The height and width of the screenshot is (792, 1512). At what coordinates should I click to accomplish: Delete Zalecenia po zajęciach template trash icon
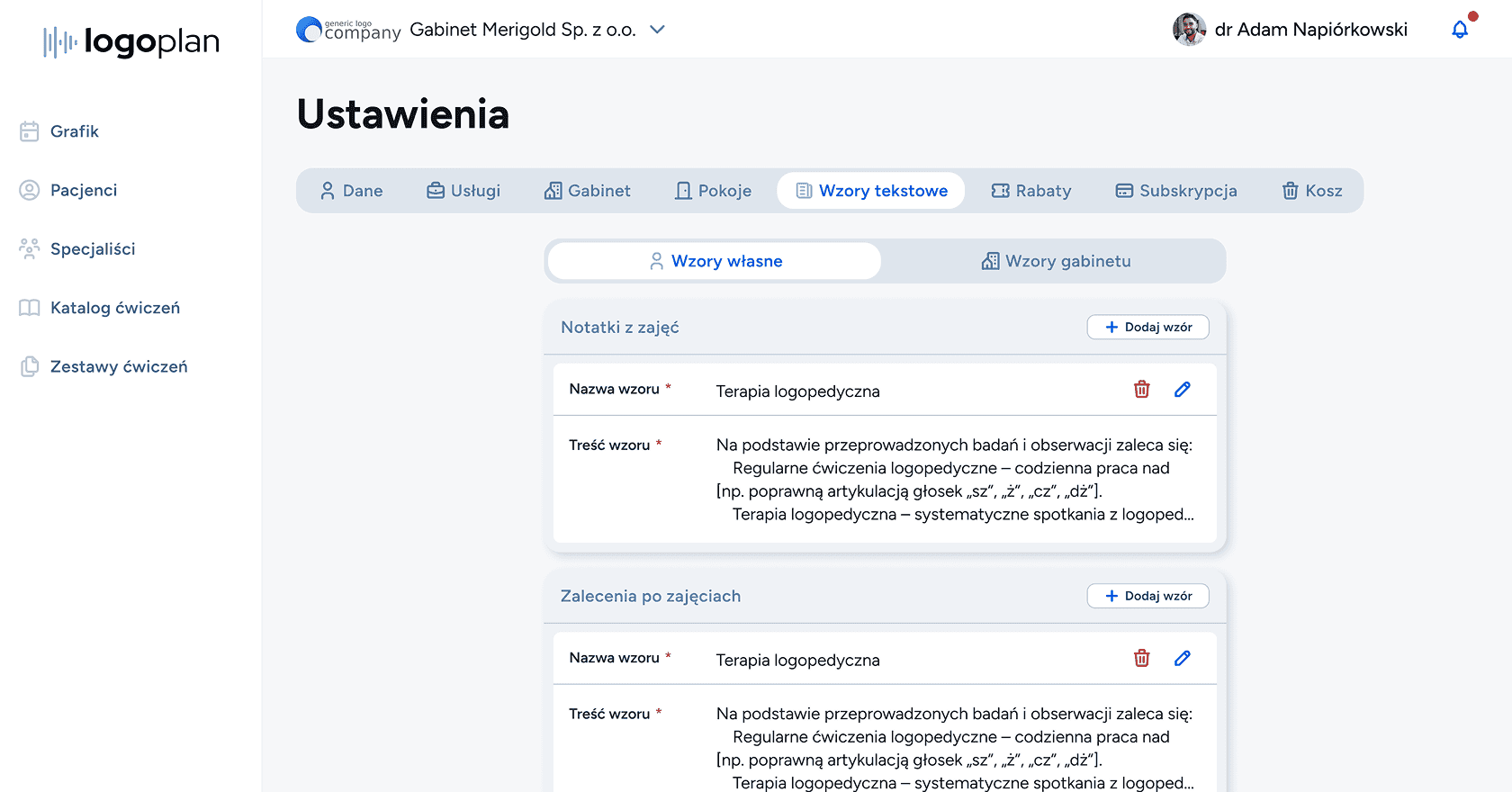click(x=1142, y=659)
